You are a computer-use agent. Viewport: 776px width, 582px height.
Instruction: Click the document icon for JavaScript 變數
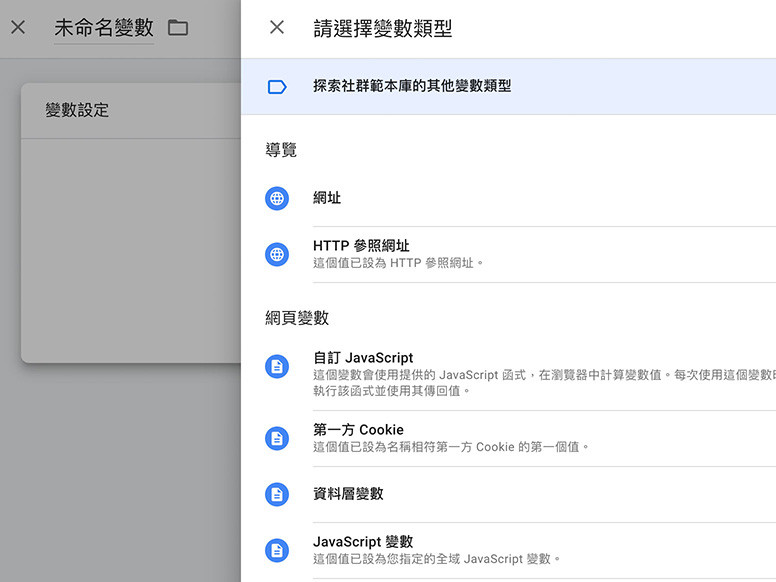pos(277,550)
